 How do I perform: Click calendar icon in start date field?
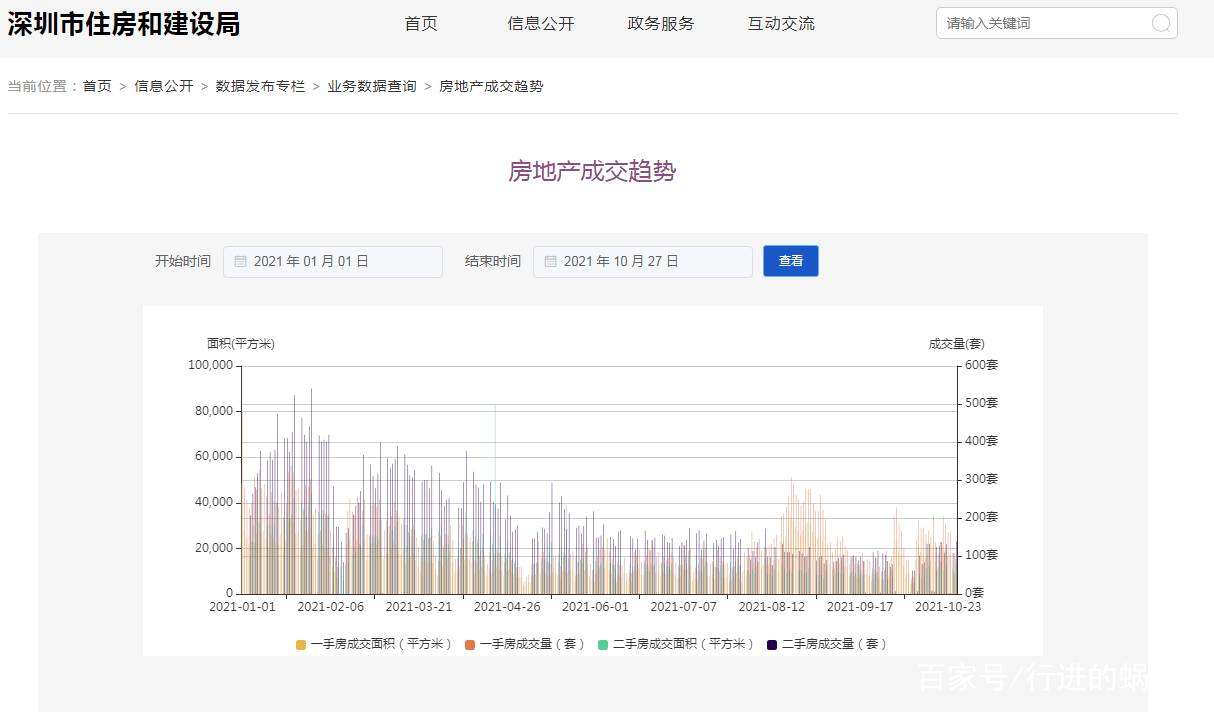pos(240,261)
